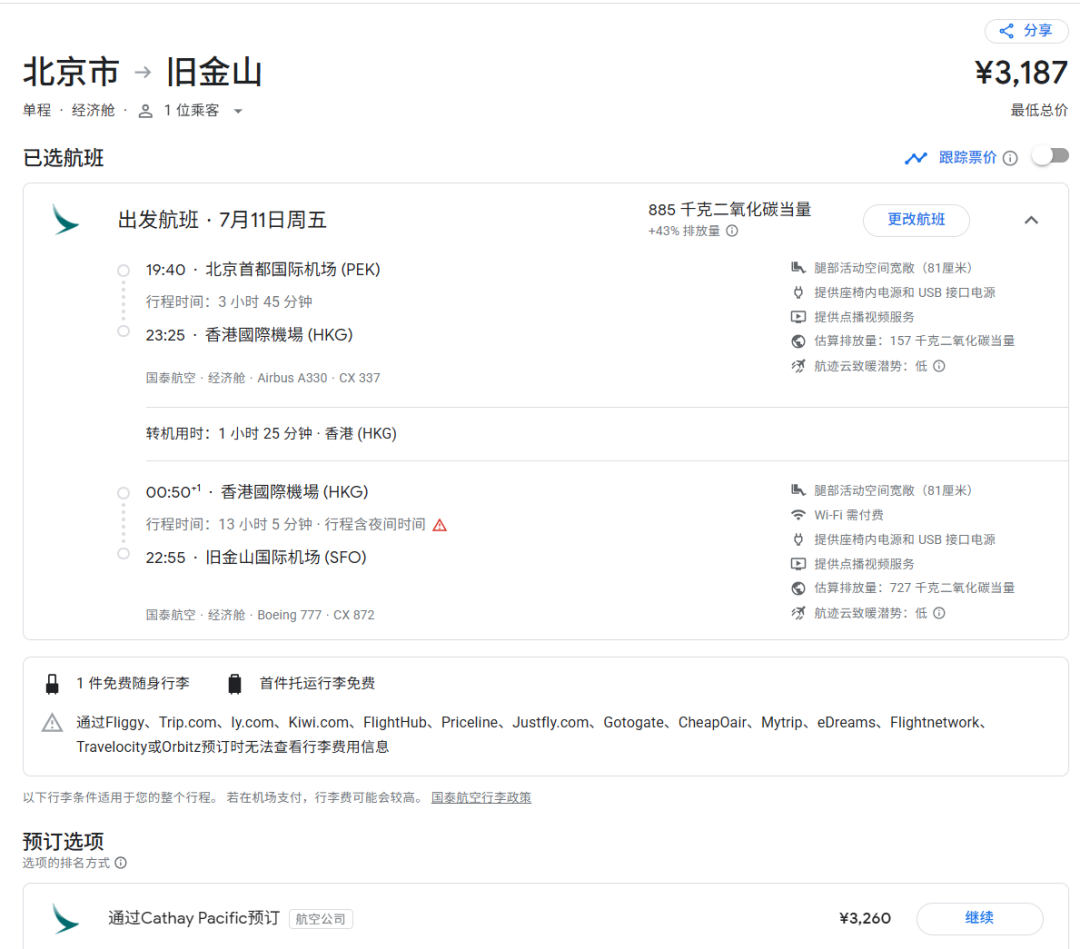Viewport: 1080px width, 949px height.
Task: Click the emissions info icon beside +43%
Action: (732, 231)
